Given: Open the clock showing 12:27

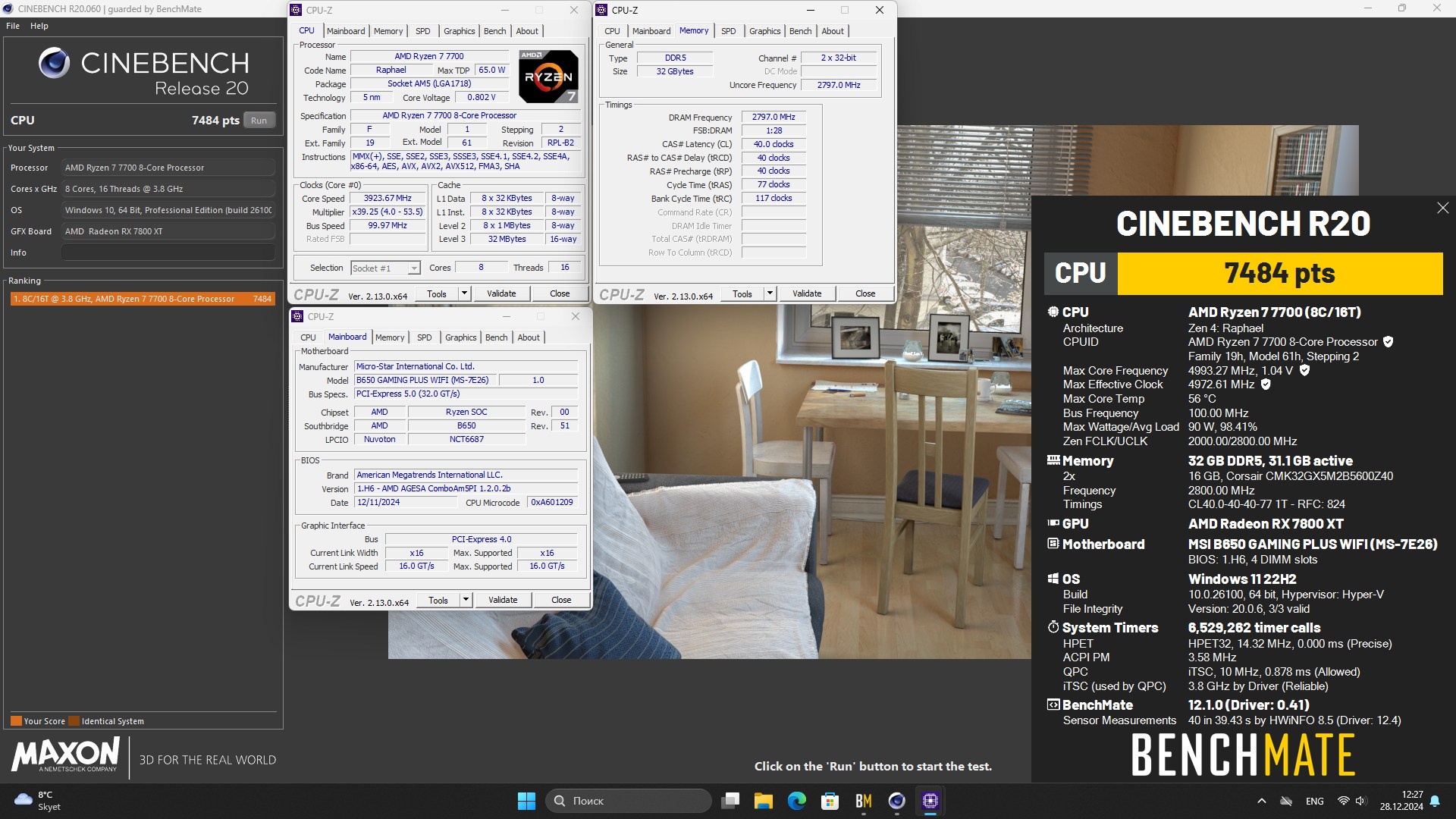Looking at the screenshot, I should [x=1401, y=801].
